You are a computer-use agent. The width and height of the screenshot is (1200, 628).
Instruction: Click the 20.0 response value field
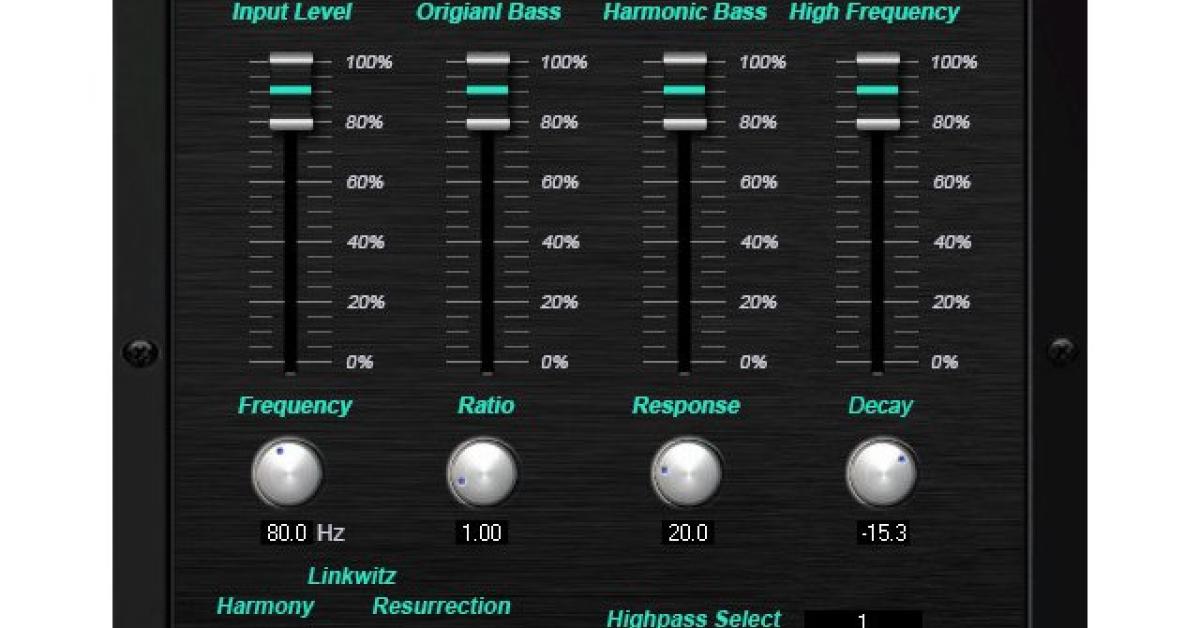[687, 532]
